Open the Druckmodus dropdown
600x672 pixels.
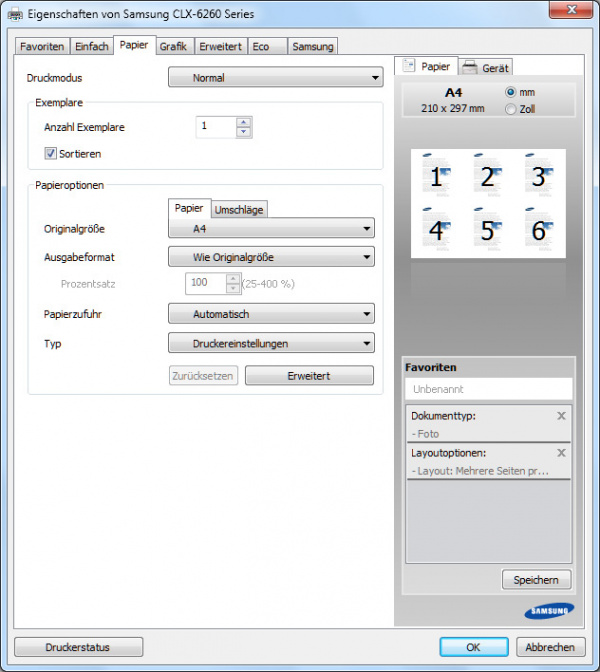coord(275,77)
